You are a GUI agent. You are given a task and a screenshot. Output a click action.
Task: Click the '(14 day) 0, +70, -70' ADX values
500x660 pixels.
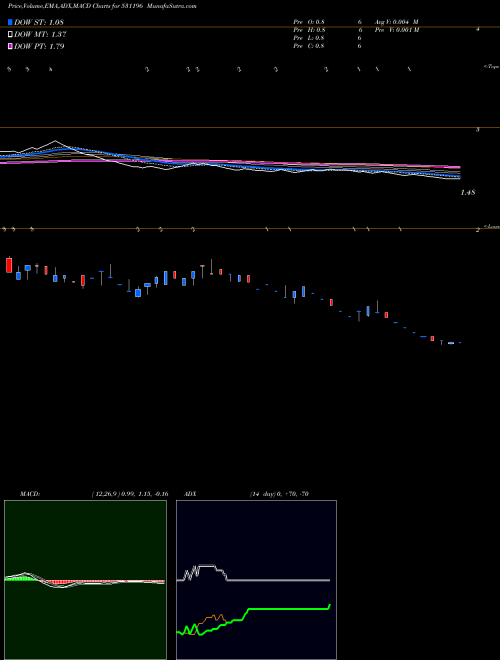279,494
